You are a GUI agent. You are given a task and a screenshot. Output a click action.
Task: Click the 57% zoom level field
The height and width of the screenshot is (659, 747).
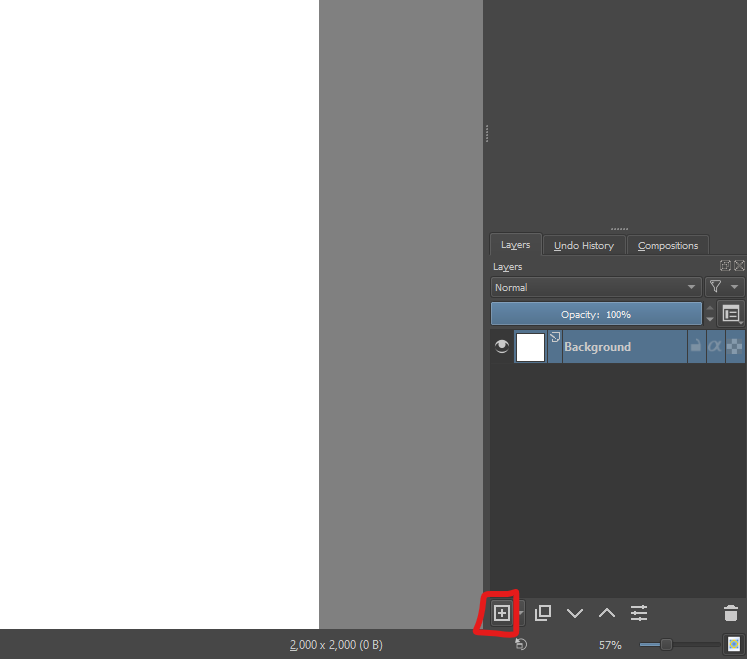610,645
